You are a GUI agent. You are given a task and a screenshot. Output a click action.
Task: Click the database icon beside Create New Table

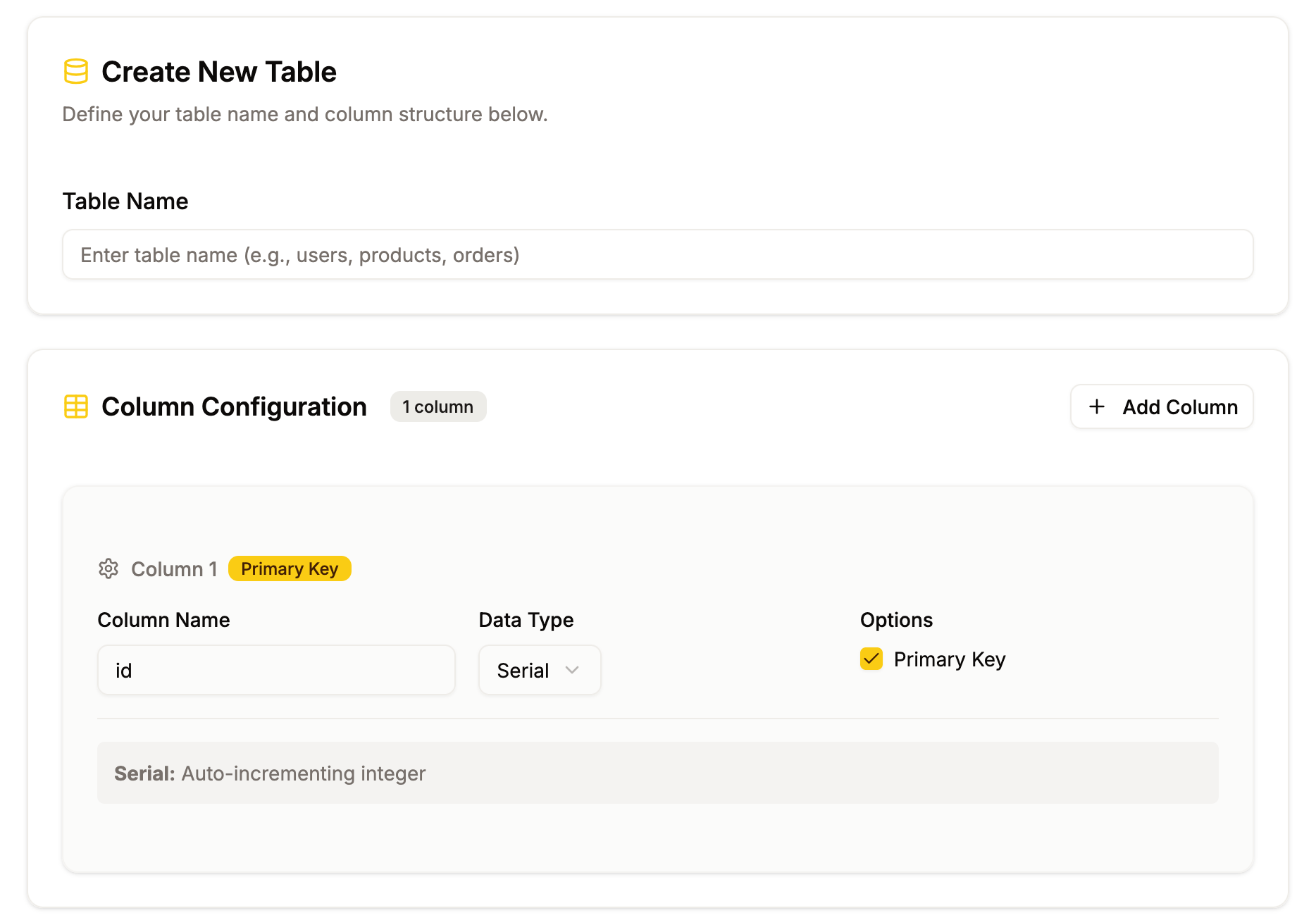click(76, 72)
